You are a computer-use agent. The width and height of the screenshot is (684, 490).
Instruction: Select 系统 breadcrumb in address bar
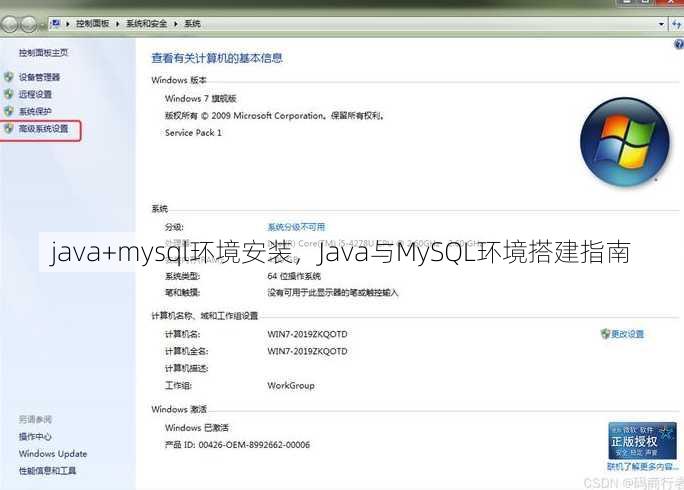(192, 24)
